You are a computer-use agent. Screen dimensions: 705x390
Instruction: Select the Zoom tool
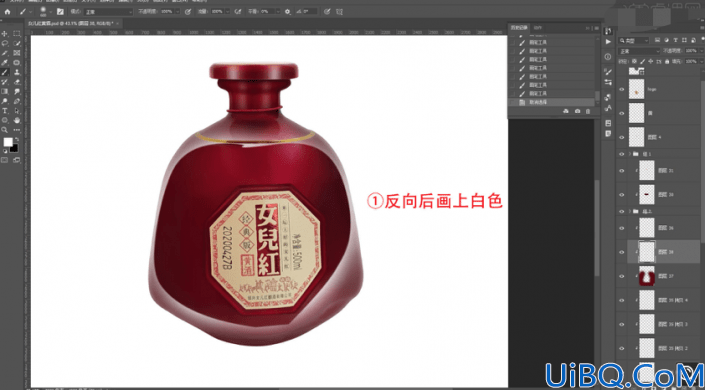[5, 130]
